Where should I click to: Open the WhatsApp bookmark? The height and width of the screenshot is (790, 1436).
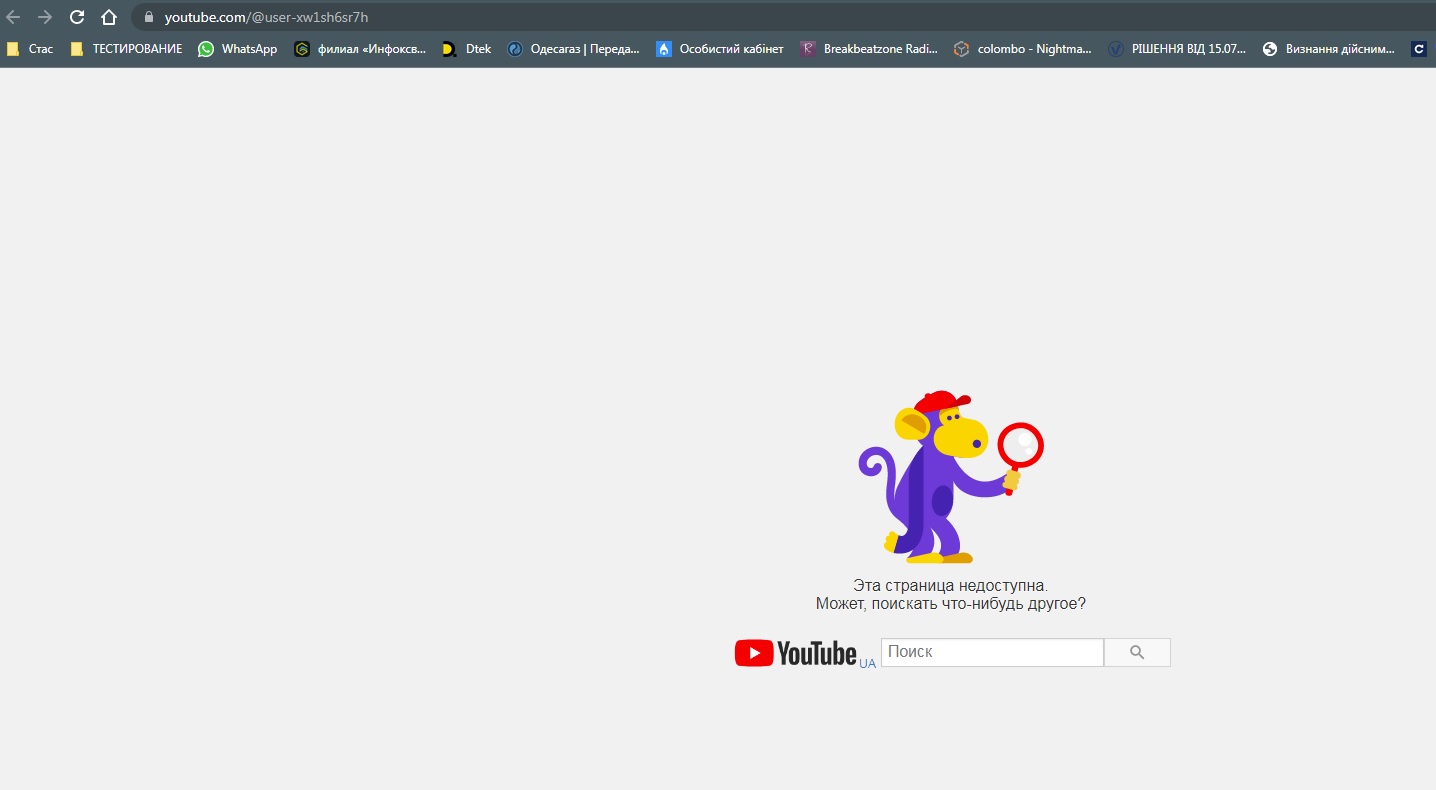[x=238, y=49]
